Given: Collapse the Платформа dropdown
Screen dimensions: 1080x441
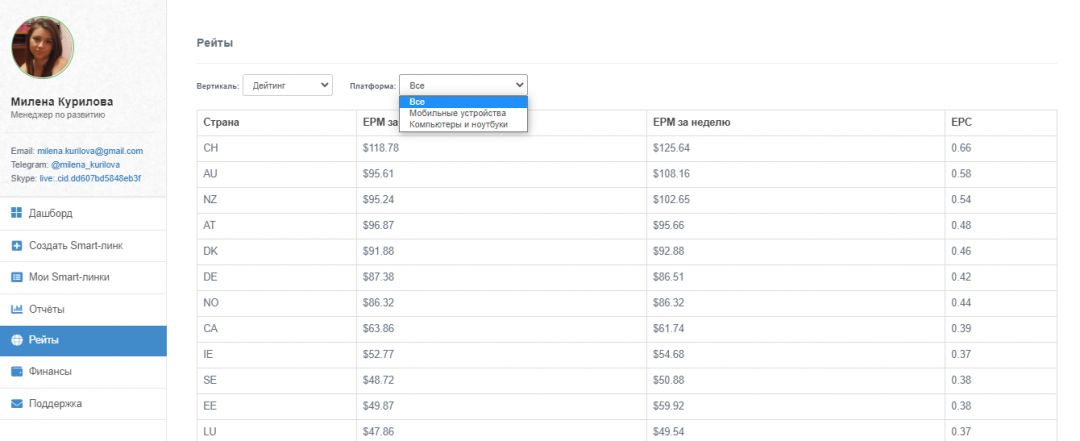Looking at the screenshot, I should [463, 86].
